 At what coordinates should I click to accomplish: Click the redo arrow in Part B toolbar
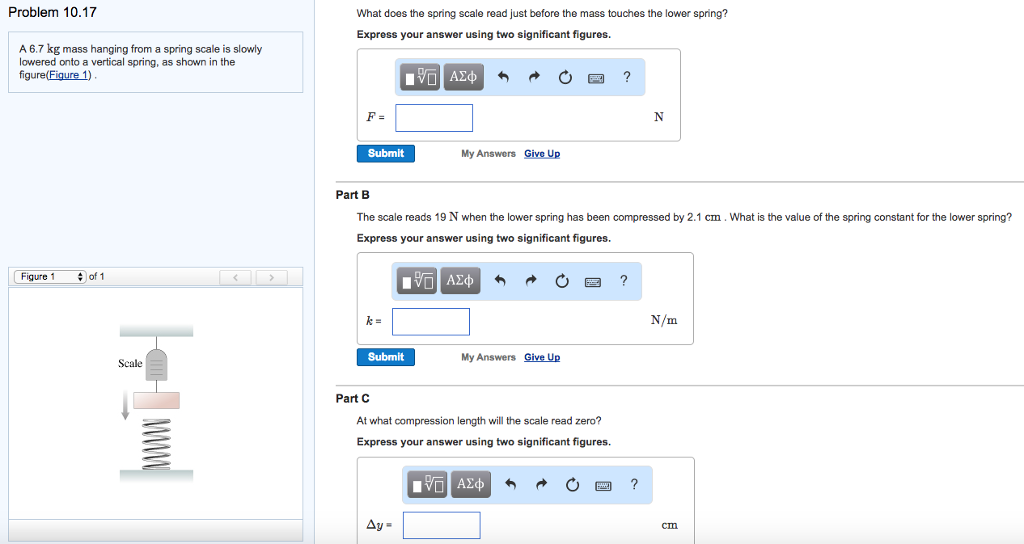[x=532, y=282]
